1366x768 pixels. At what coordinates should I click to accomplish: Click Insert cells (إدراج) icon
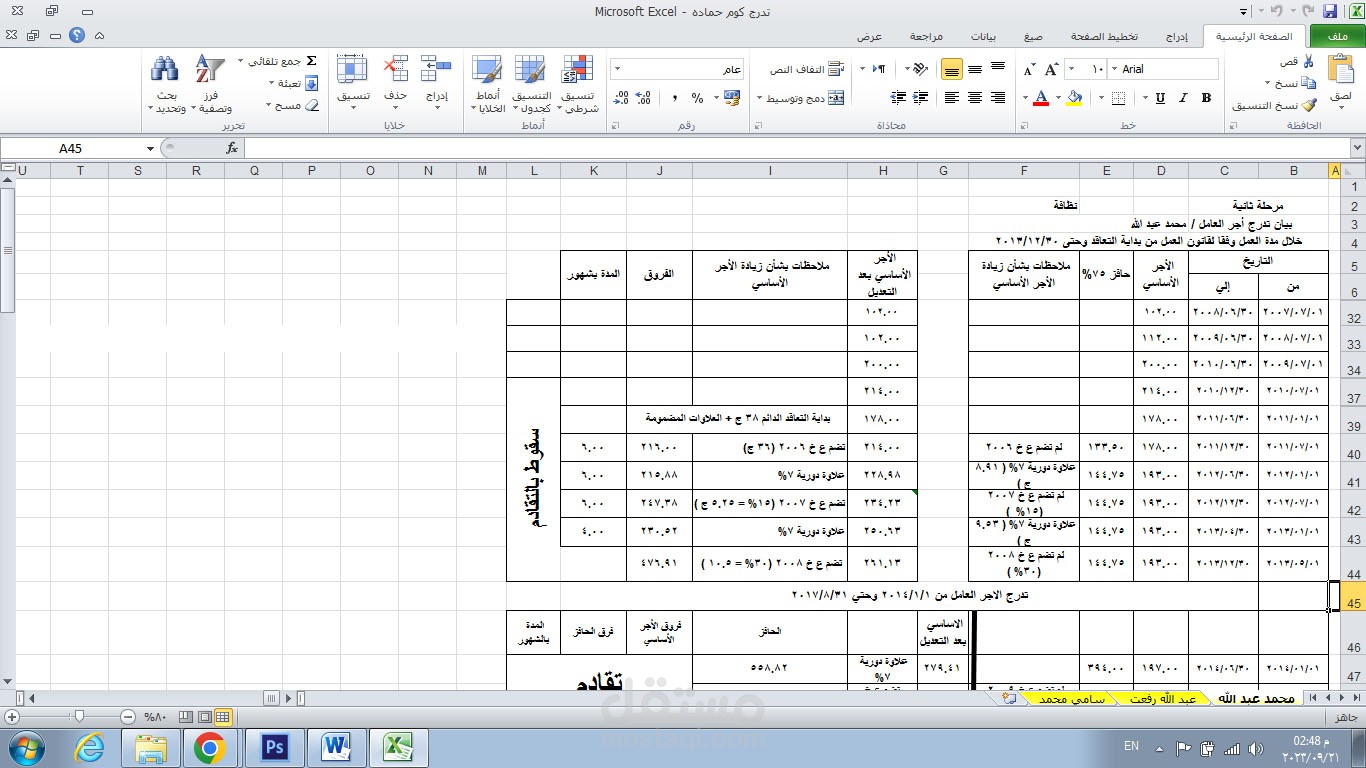(436, 69)
